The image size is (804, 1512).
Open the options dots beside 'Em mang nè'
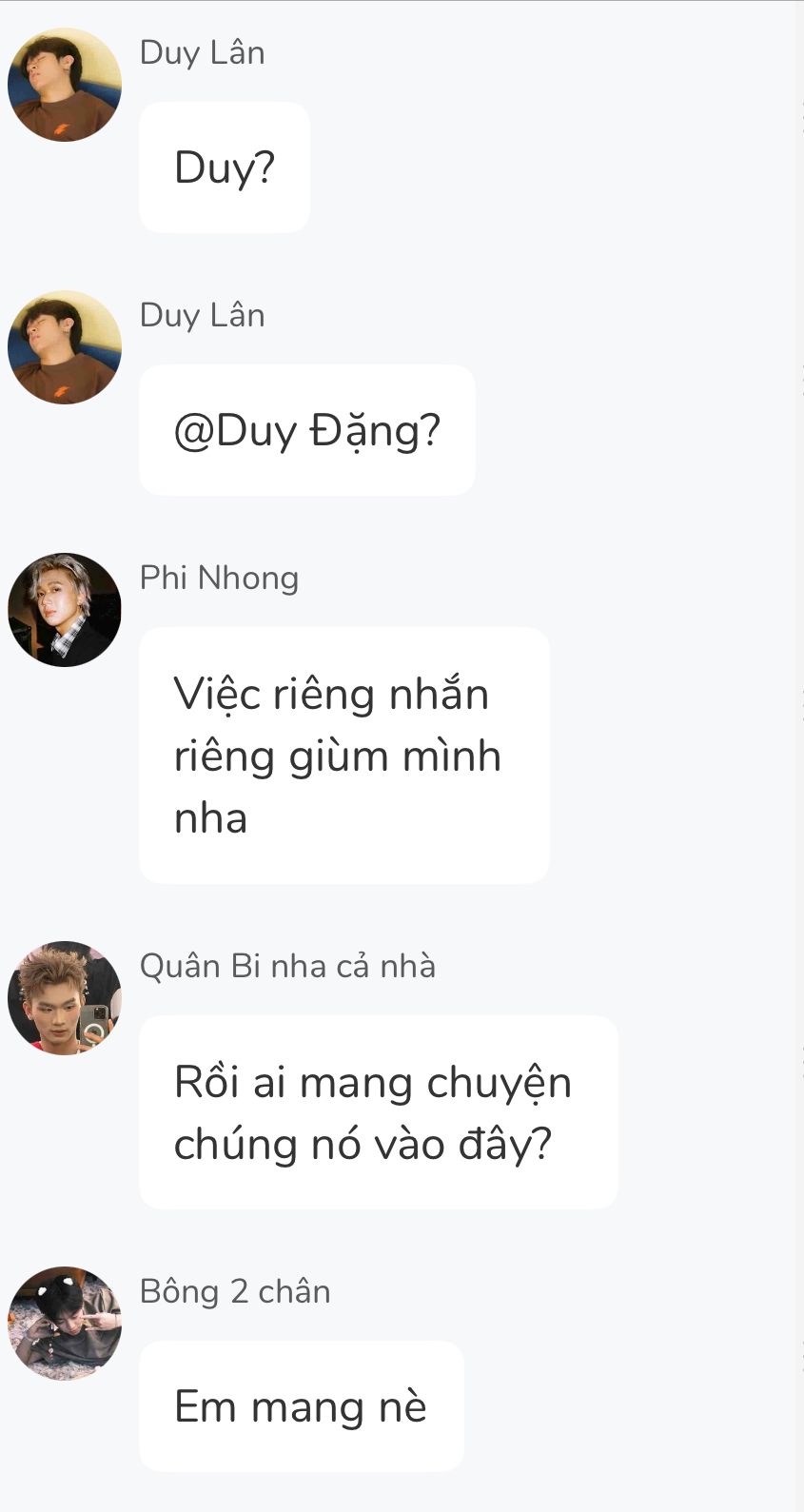coord(801,1357)
